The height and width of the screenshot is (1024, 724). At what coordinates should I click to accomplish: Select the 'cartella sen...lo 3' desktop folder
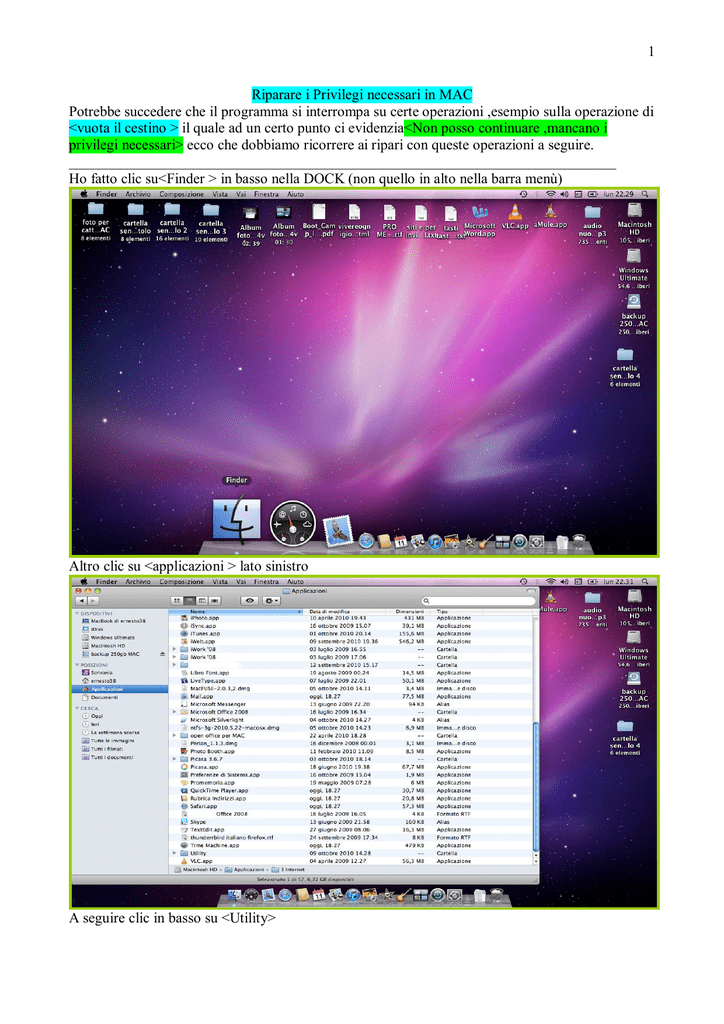tap(211, 222)
